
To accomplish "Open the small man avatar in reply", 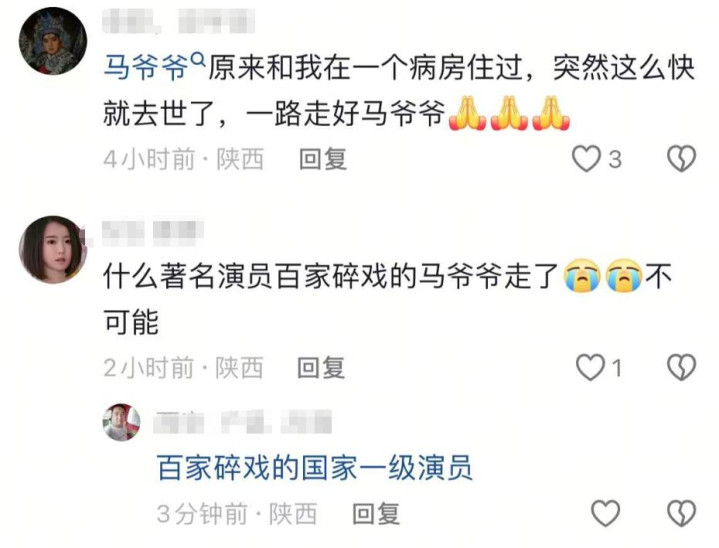I will coord(121,422).
